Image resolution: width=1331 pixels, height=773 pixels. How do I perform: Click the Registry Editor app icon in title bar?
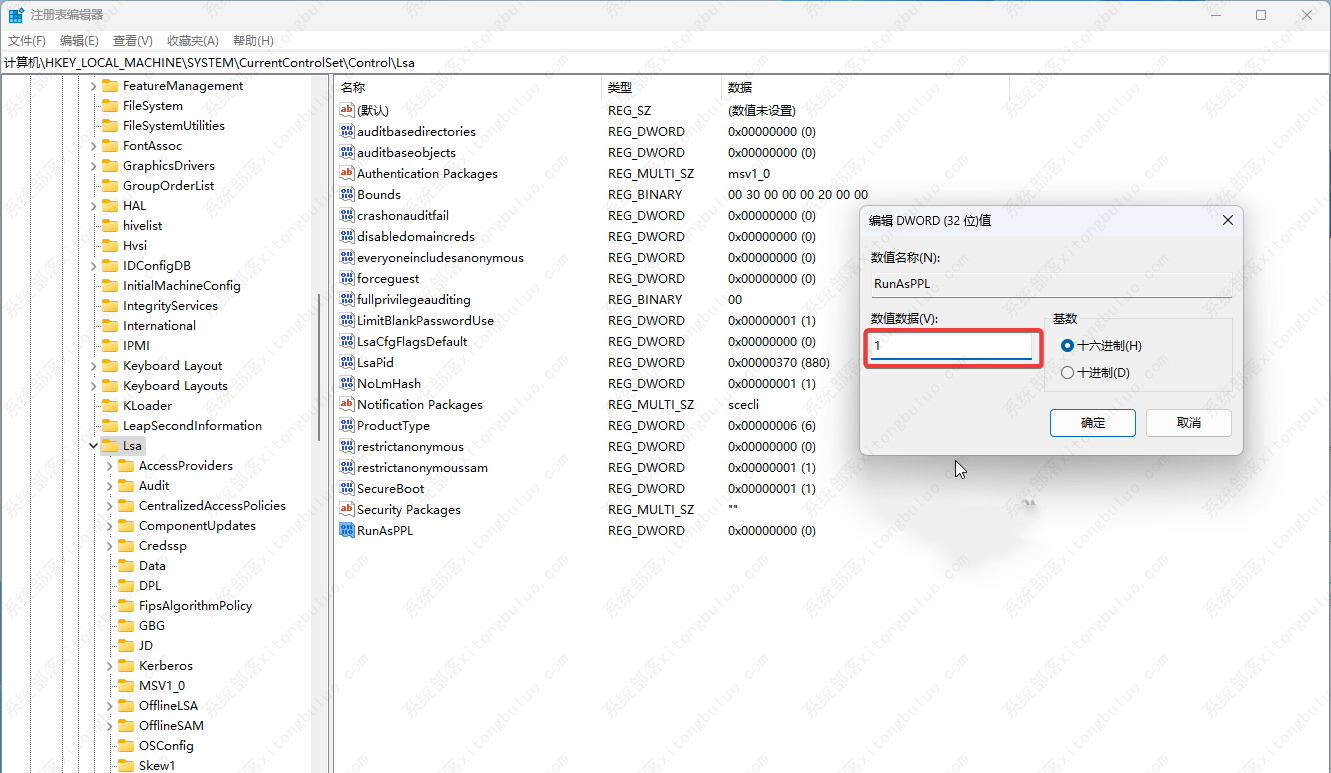[17, 15]
